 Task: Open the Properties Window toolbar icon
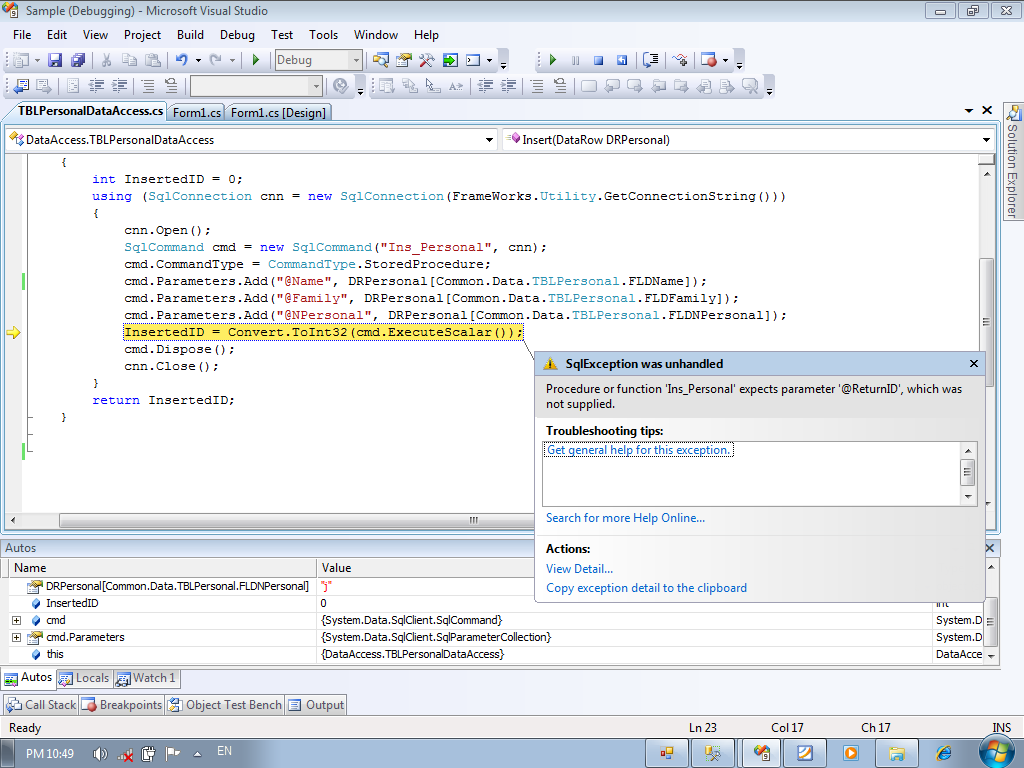pos(404,60)
